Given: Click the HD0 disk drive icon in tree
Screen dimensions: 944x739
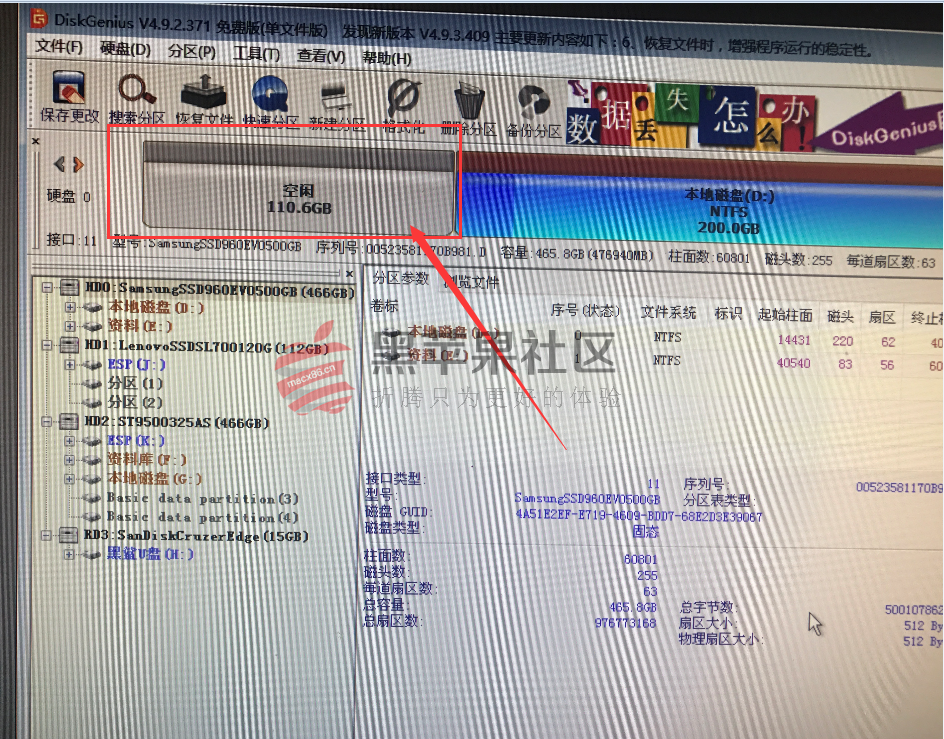Looking at the screenshot, I should tap(69, 287).
